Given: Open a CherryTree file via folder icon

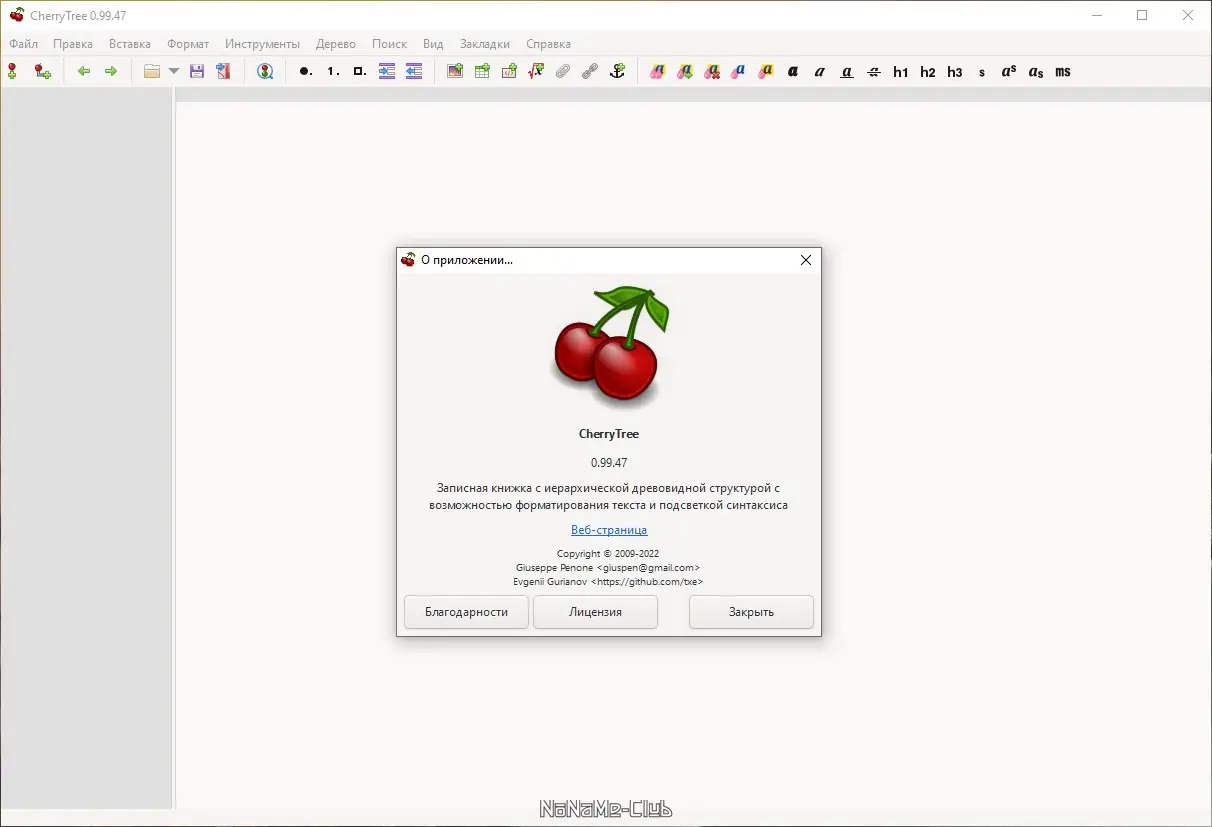Looking at the screenshot, I should 152,72.
